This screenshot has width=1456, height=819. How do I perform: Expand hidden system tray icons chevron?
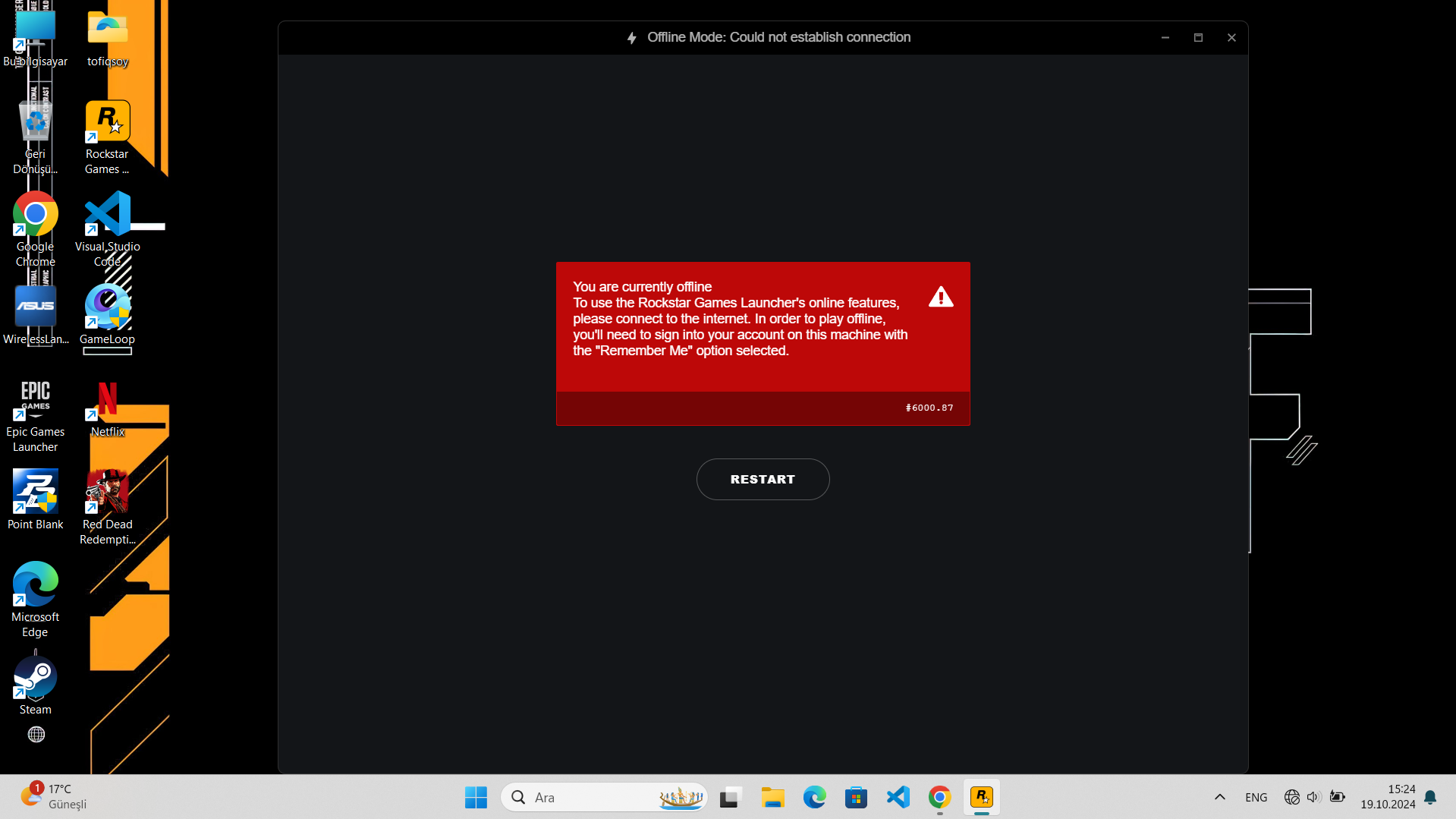click(x=1220, y=797)
